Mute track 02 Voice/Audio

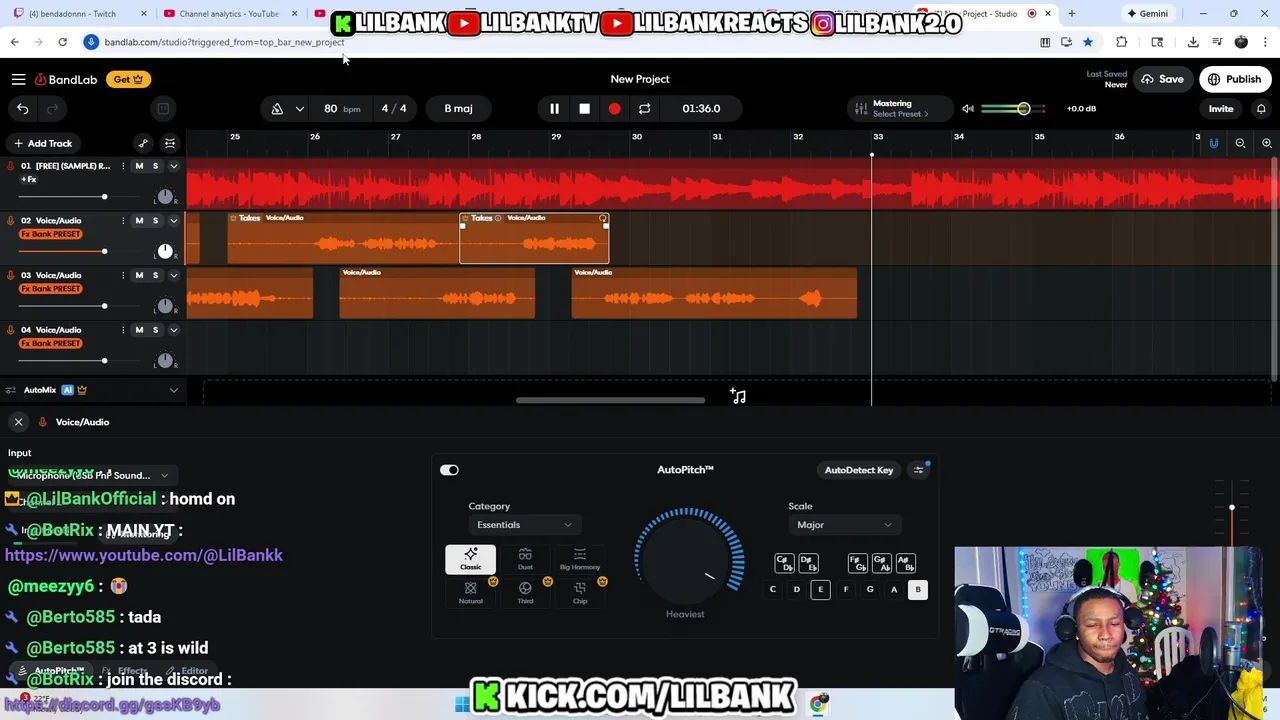139,220
